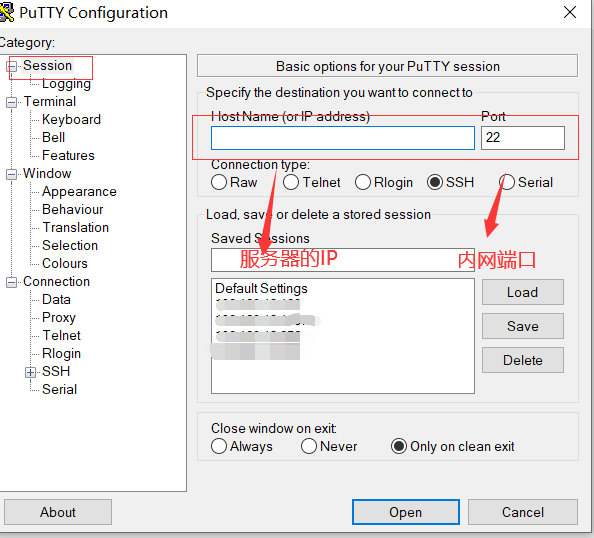Collapse the Terminal tree node
Image resolution: width=594 pixels, height=538 pixels.
click(x=12, y=102)
